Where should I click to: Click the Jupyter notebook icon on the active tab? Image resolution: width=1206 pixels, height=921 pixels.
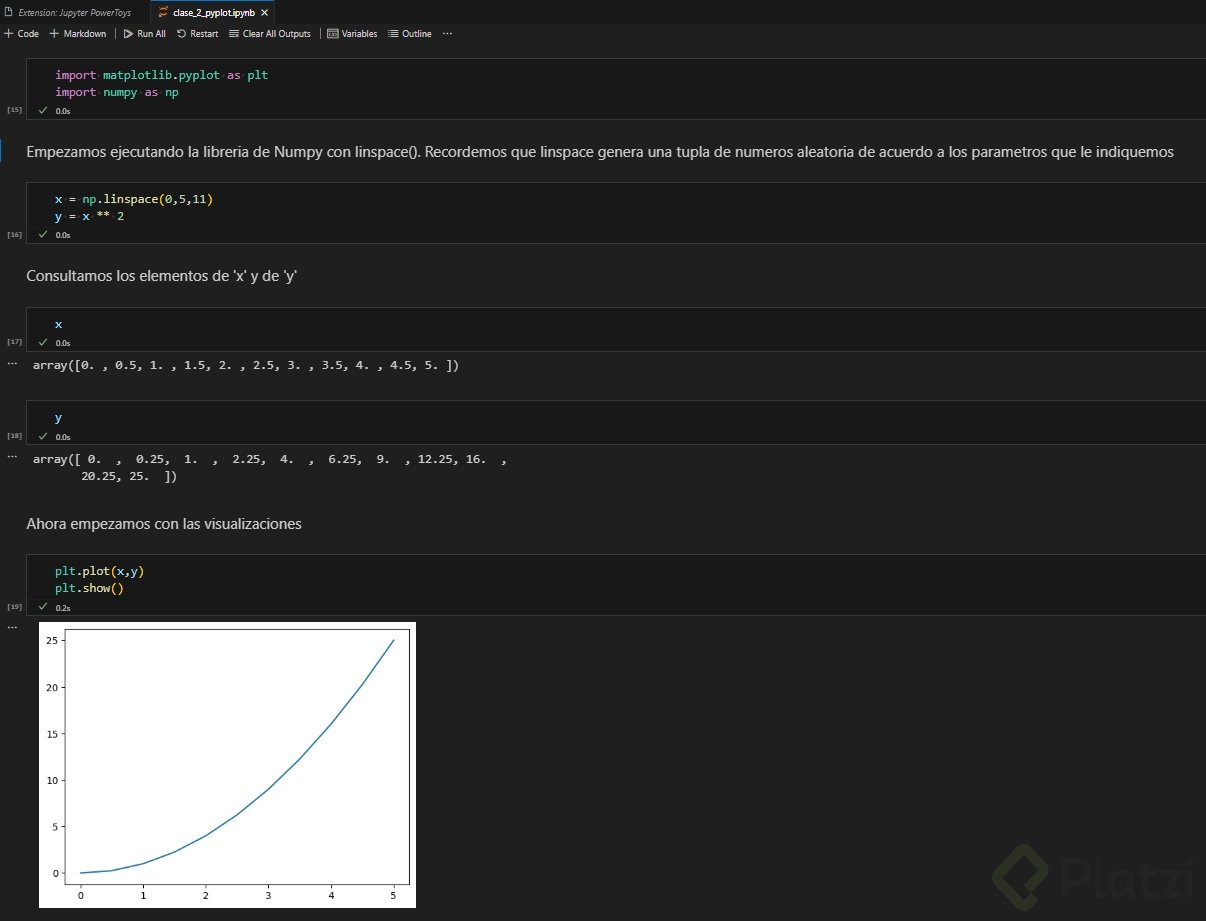pyautogui.click(x=162, y=13)
